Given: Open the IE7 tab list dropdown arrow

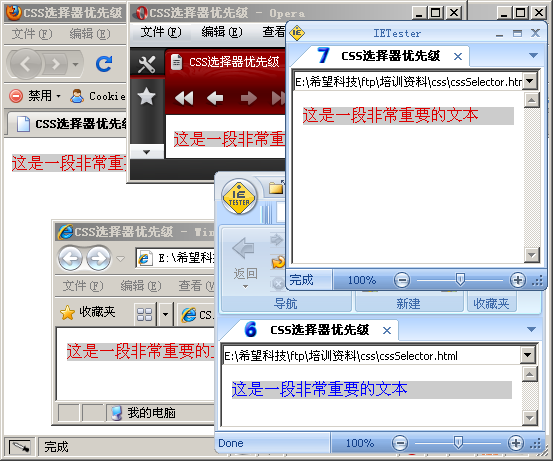Looking at the screenshot, I should pyautogui.click(x=533, y=55).
